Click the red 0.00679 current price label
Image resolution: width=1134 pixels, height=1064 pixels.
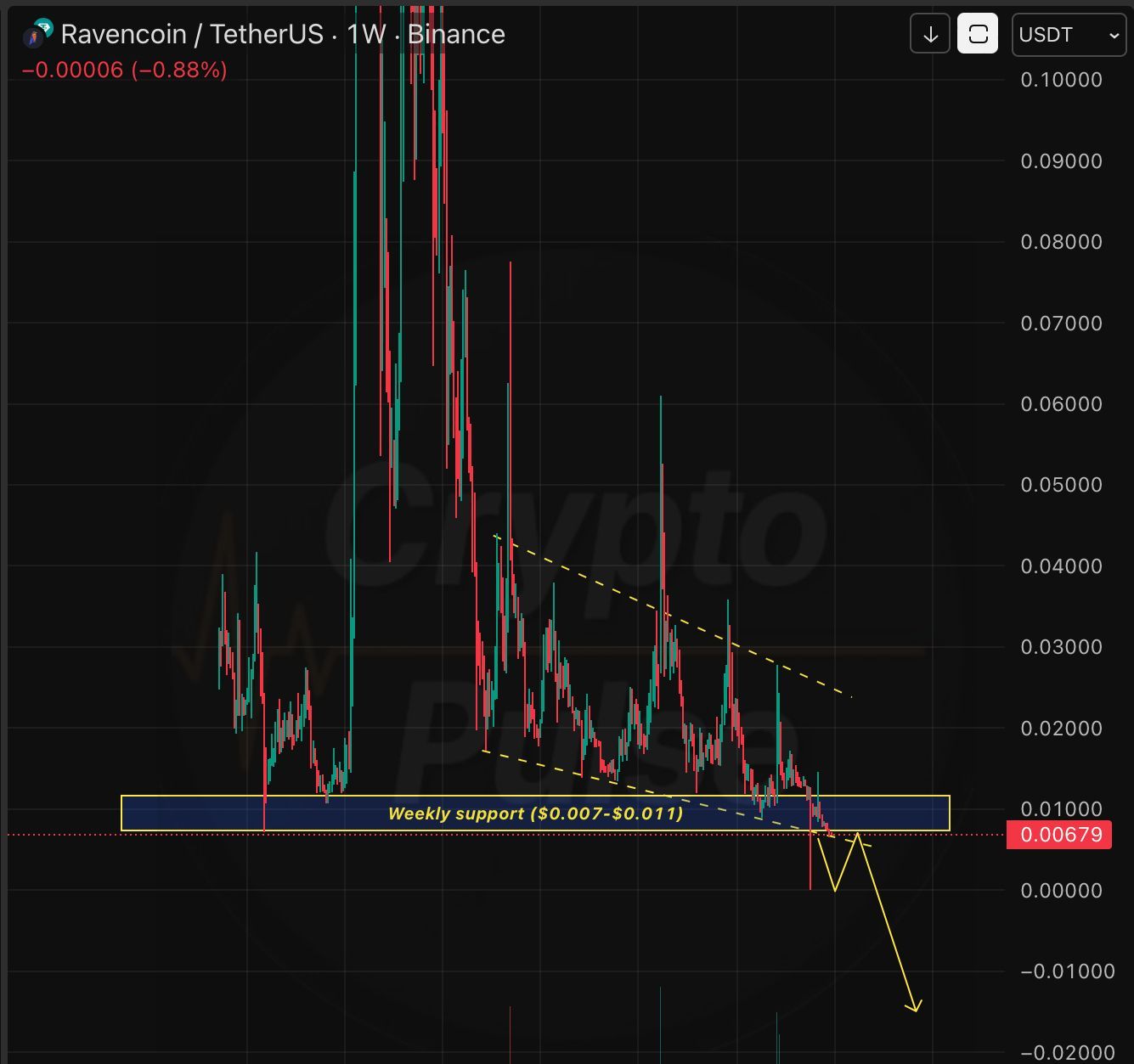[x=1058, y=835]
